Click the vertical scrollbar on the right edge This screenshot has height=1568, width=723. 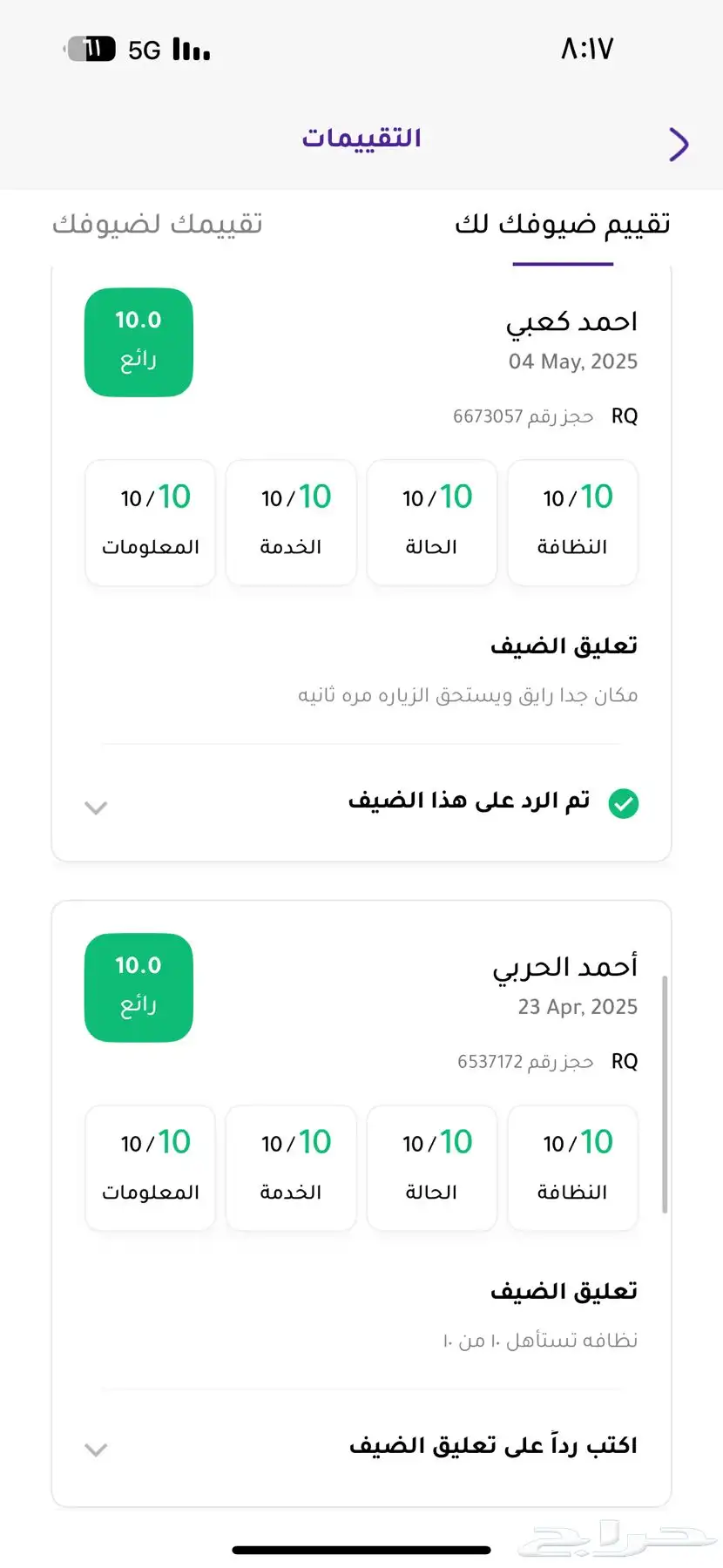click(x=665, y=1095)
